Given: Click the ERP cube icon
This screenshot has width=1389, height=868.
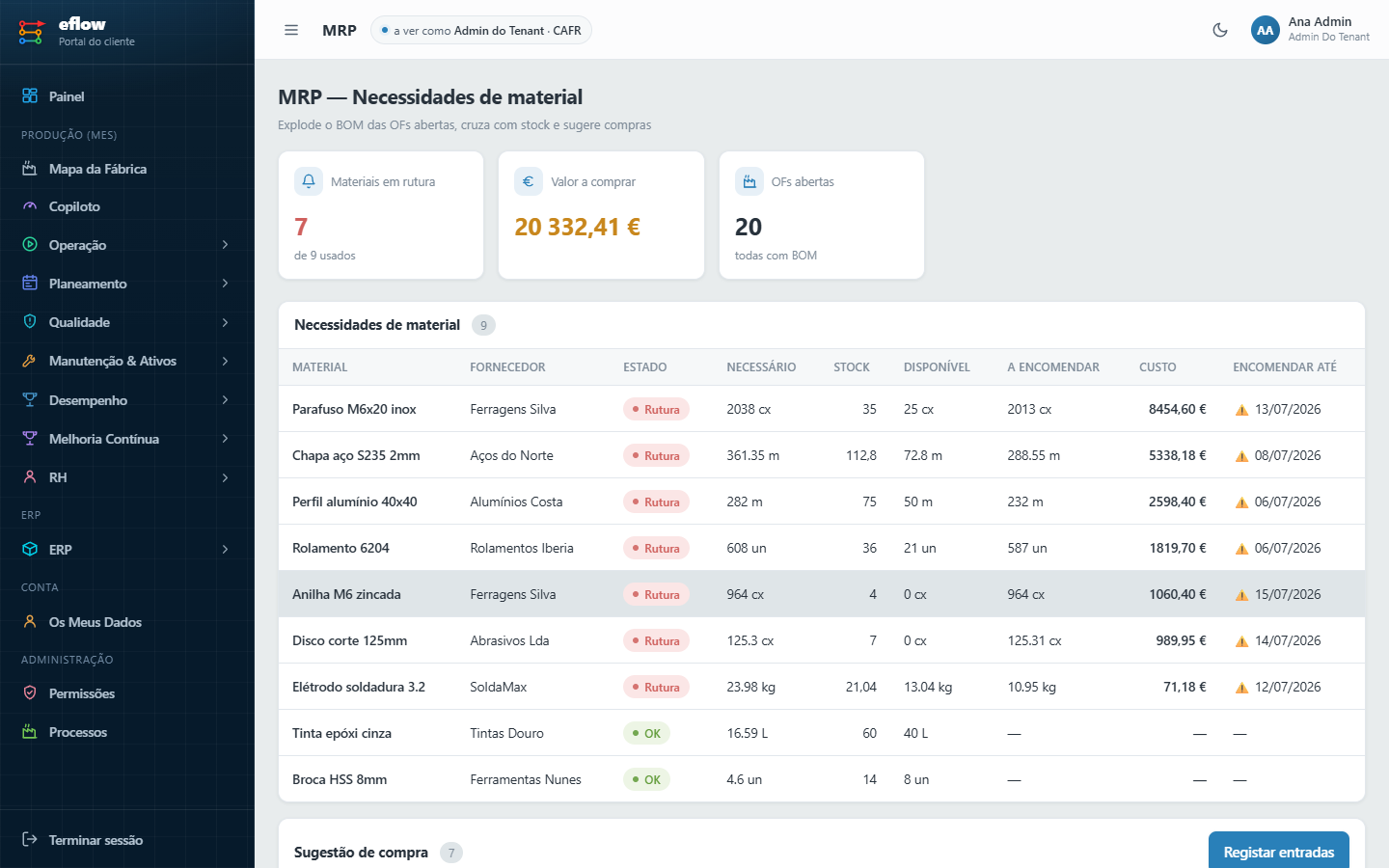Looking at the screenshot, I should click(30, 550).
